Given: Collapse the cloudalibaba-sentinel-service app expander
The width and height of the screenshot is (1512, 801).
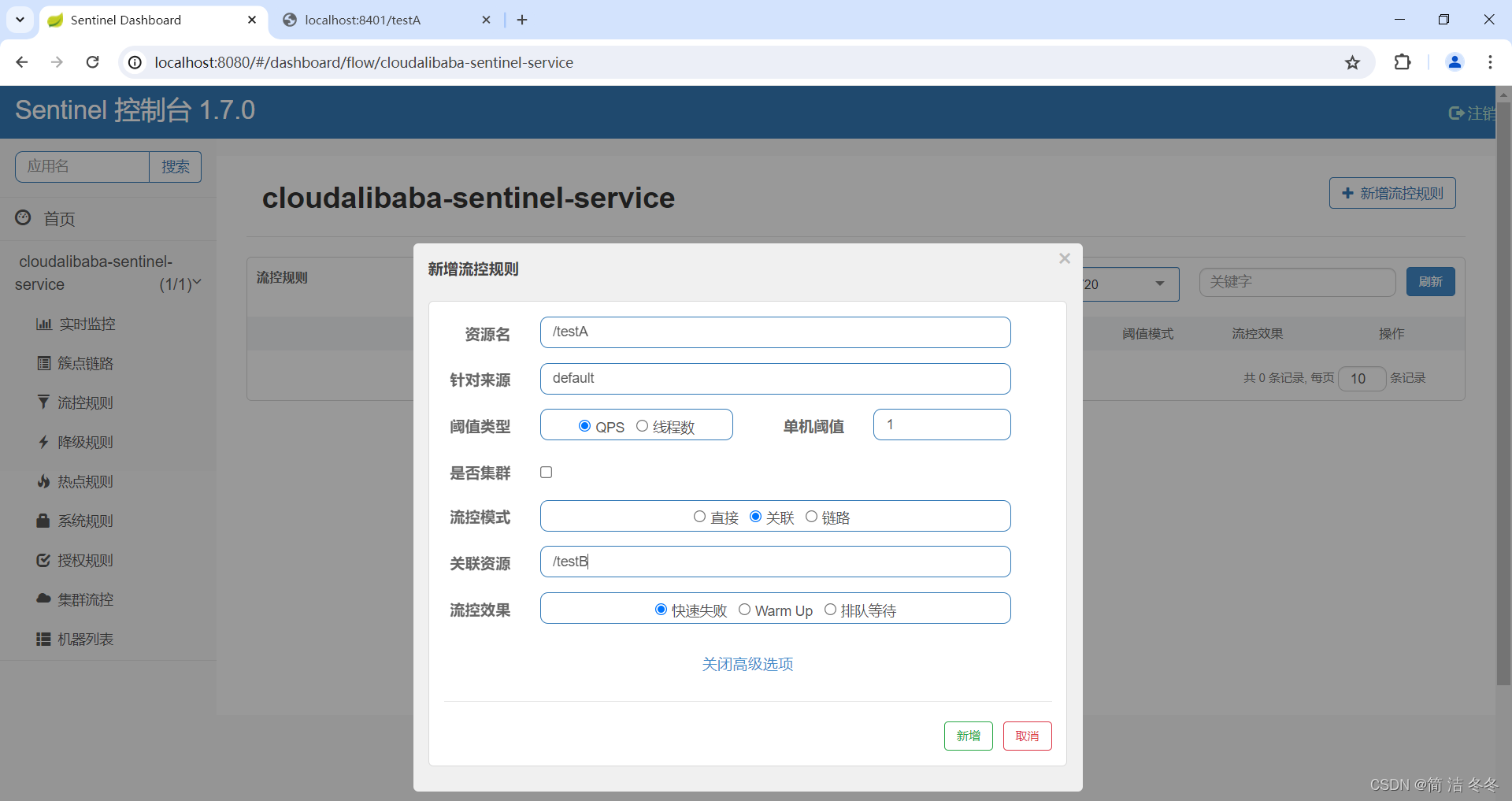Looking at the screenshot, I should pos(197,283).
